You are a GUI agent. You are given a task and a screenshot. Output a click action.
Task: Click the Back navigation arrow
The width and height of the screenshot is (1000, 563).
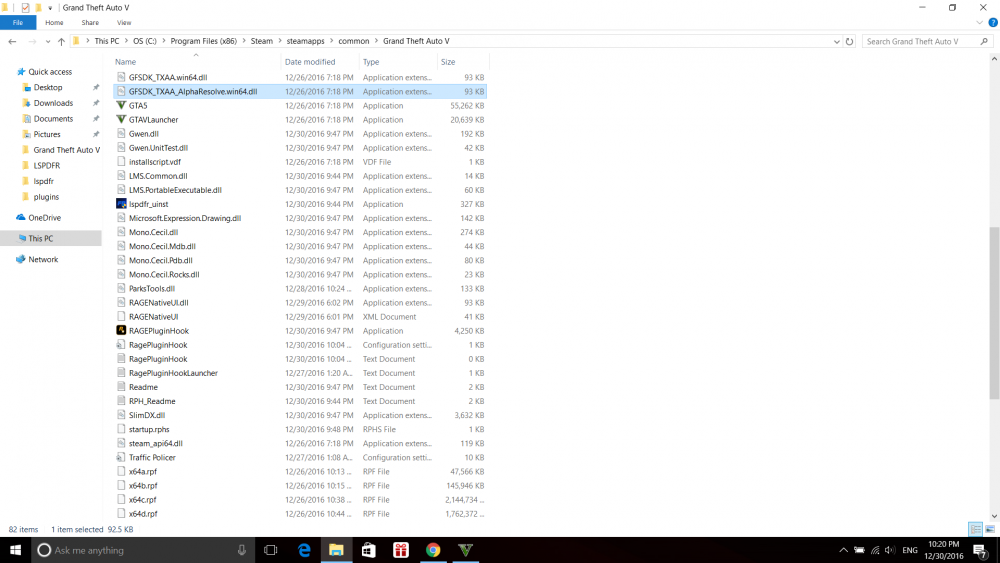pos(12,41)
